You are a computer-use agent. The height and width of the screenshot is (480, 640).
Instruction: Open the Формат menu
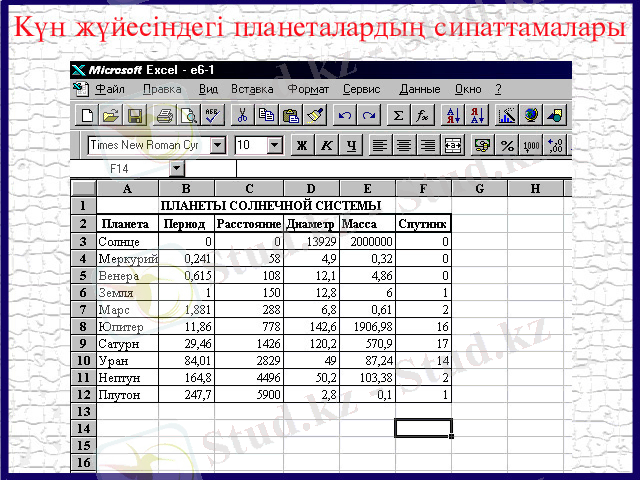point(308,89)
